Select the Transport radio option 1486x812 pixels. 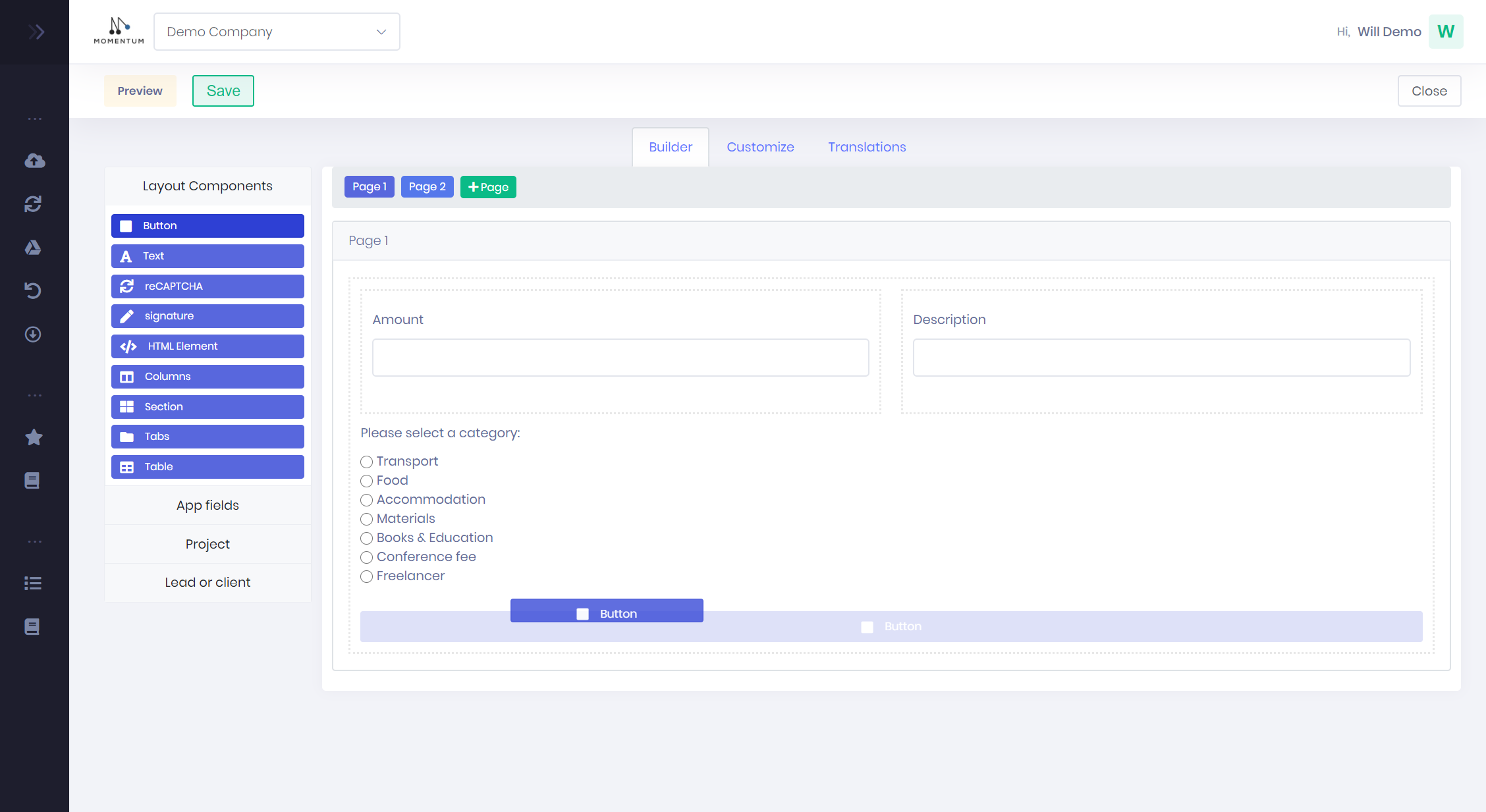point(367,462)
